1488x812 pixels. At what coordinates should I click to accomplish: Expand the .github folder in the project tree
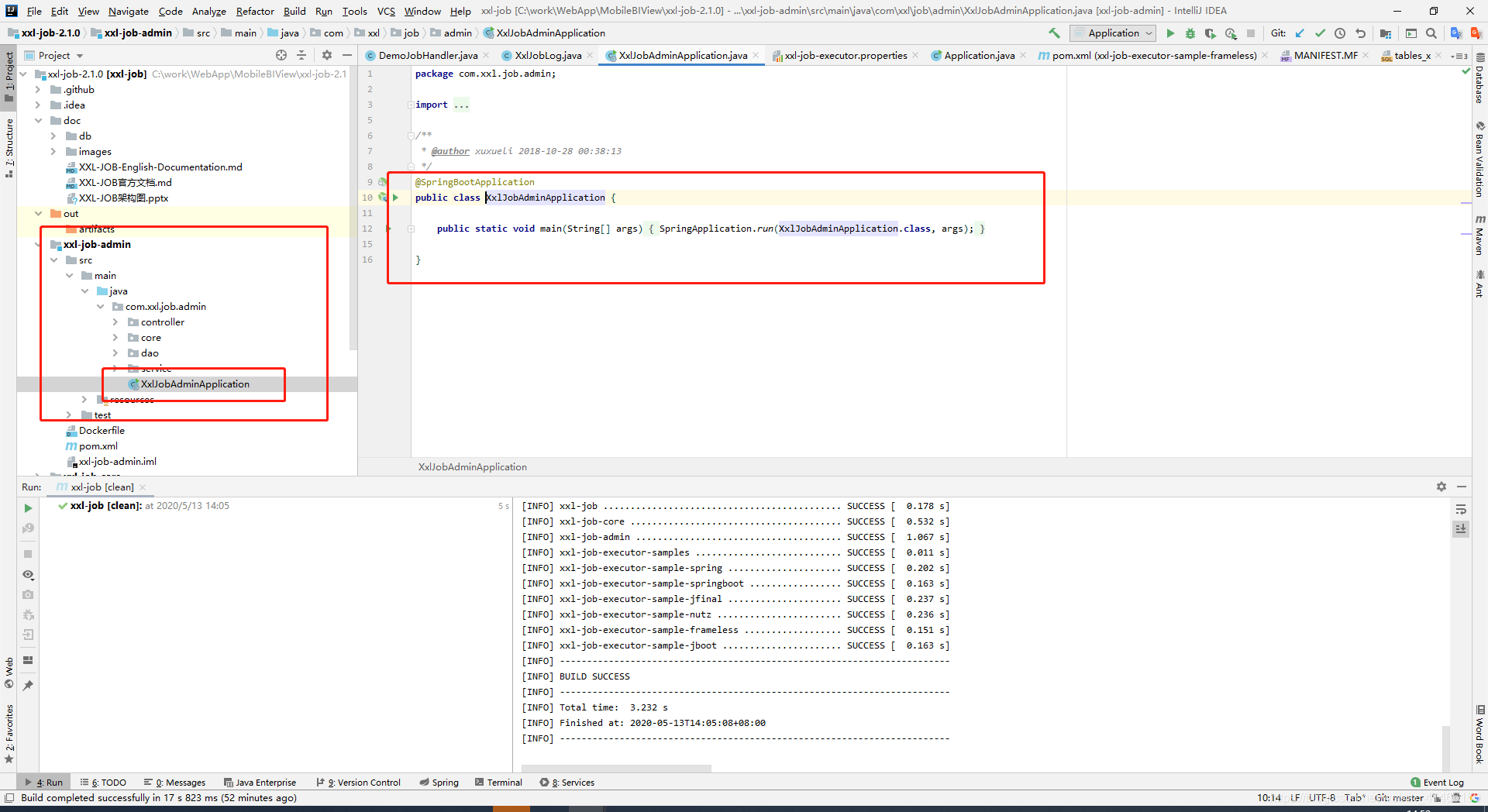(37, 90)
